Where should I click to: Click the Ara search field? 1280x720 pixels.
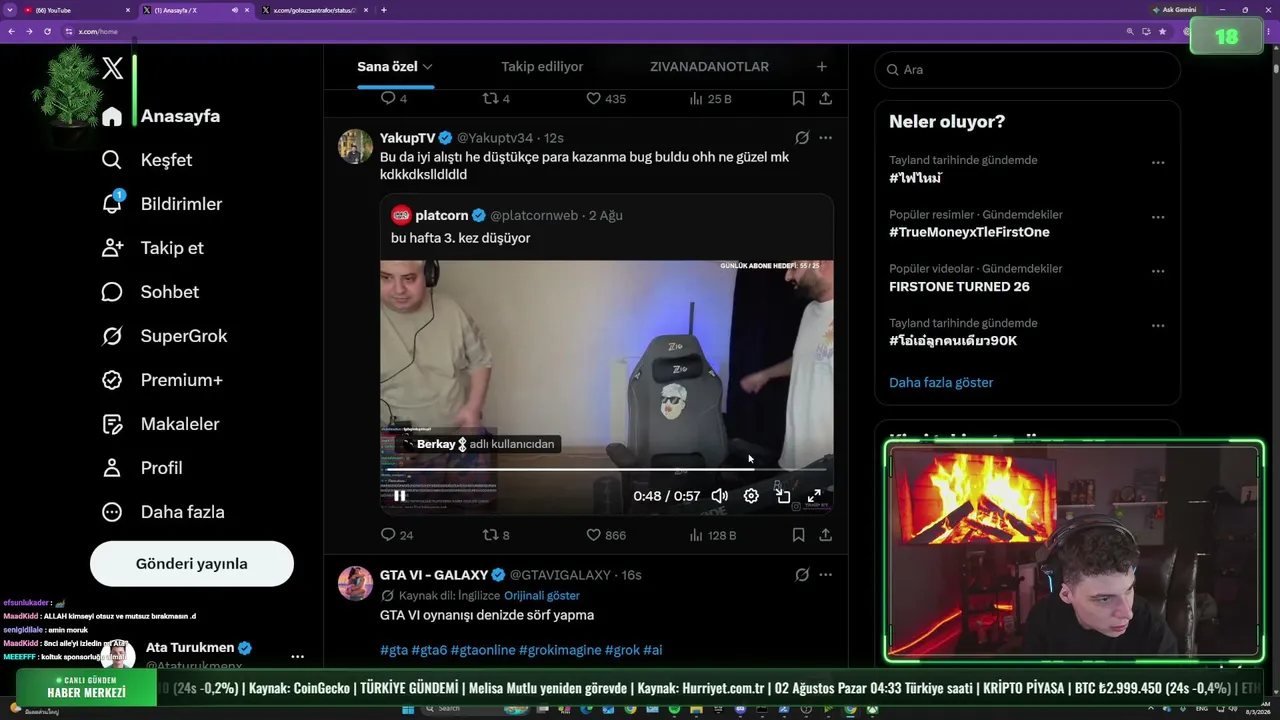pyautogui.click(x=1028, y=70)
